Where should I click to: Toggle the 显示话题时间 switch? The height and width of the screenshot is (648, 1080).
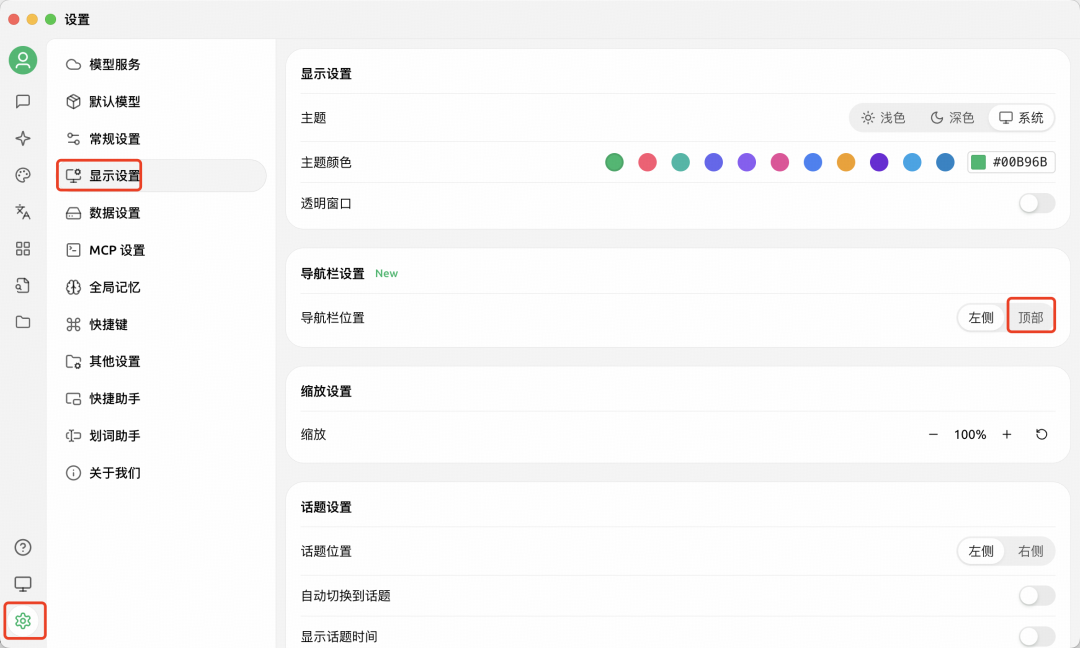coord(1037,636)
